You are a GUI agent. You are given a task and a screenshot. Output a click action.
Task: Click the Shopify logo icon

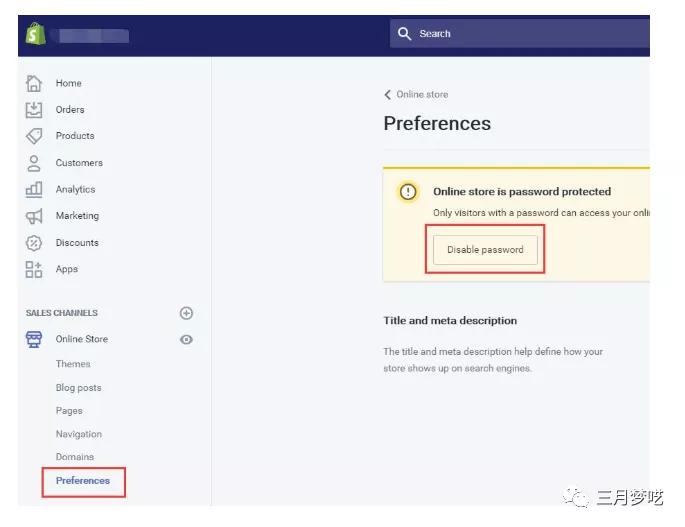click(36, 35)
